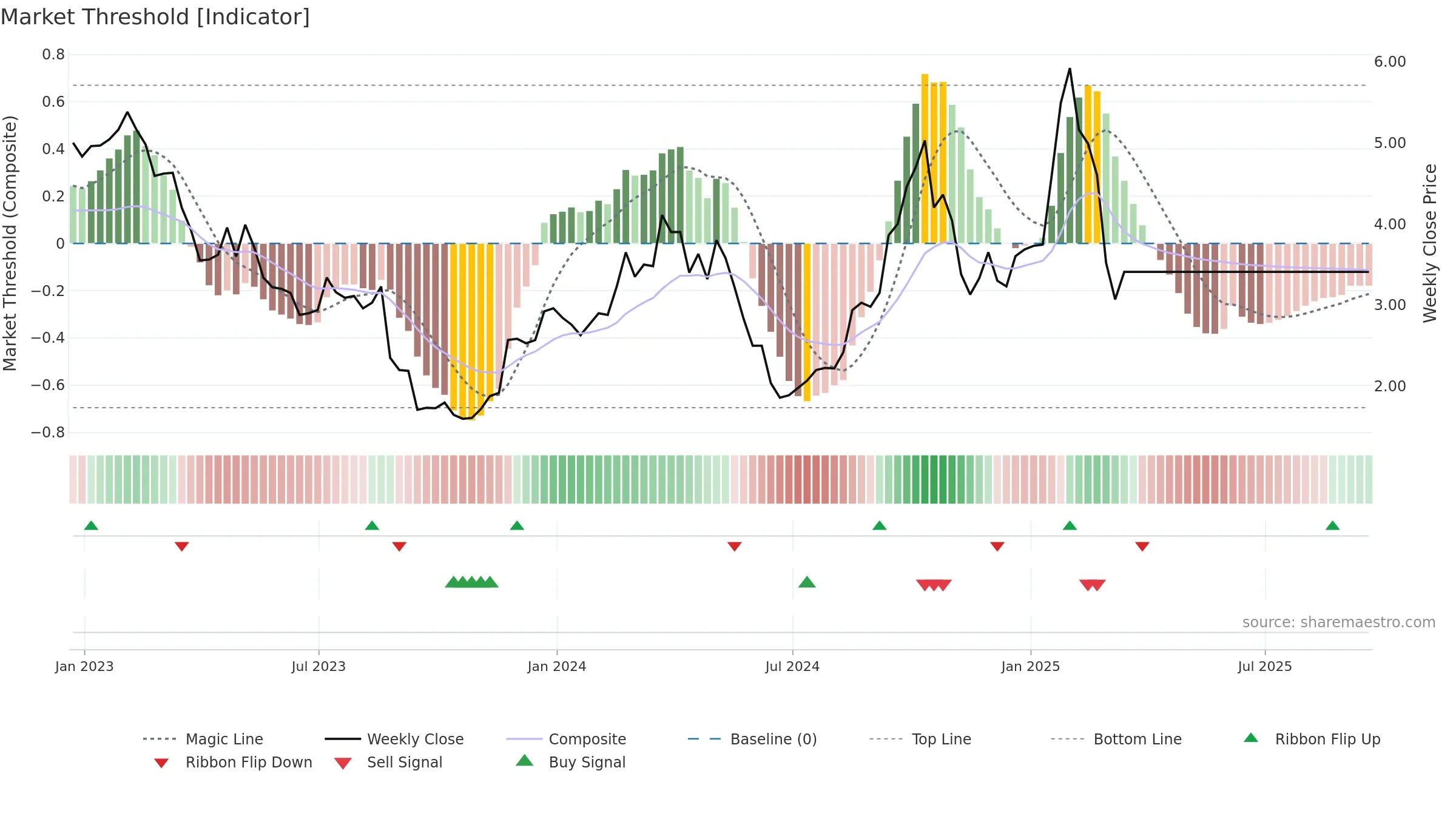The height and width of the screenshot is (819, 1456).
Task: Click the ribbon flip down marker after Jul 2023
Action: 399,547
